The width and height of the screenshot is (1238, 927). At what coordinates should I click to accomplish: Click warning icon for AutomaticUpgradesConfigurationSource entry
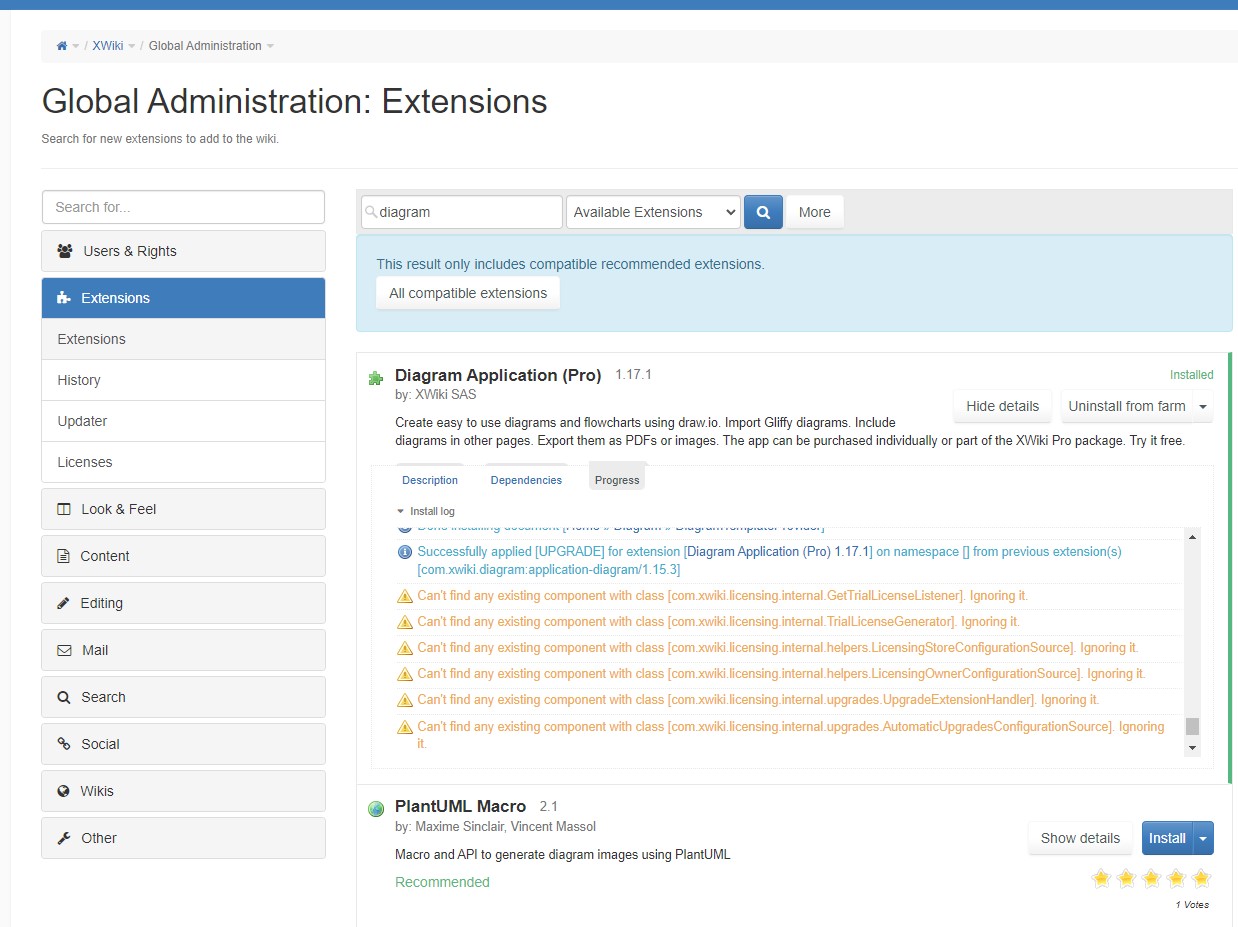point(405,727)
